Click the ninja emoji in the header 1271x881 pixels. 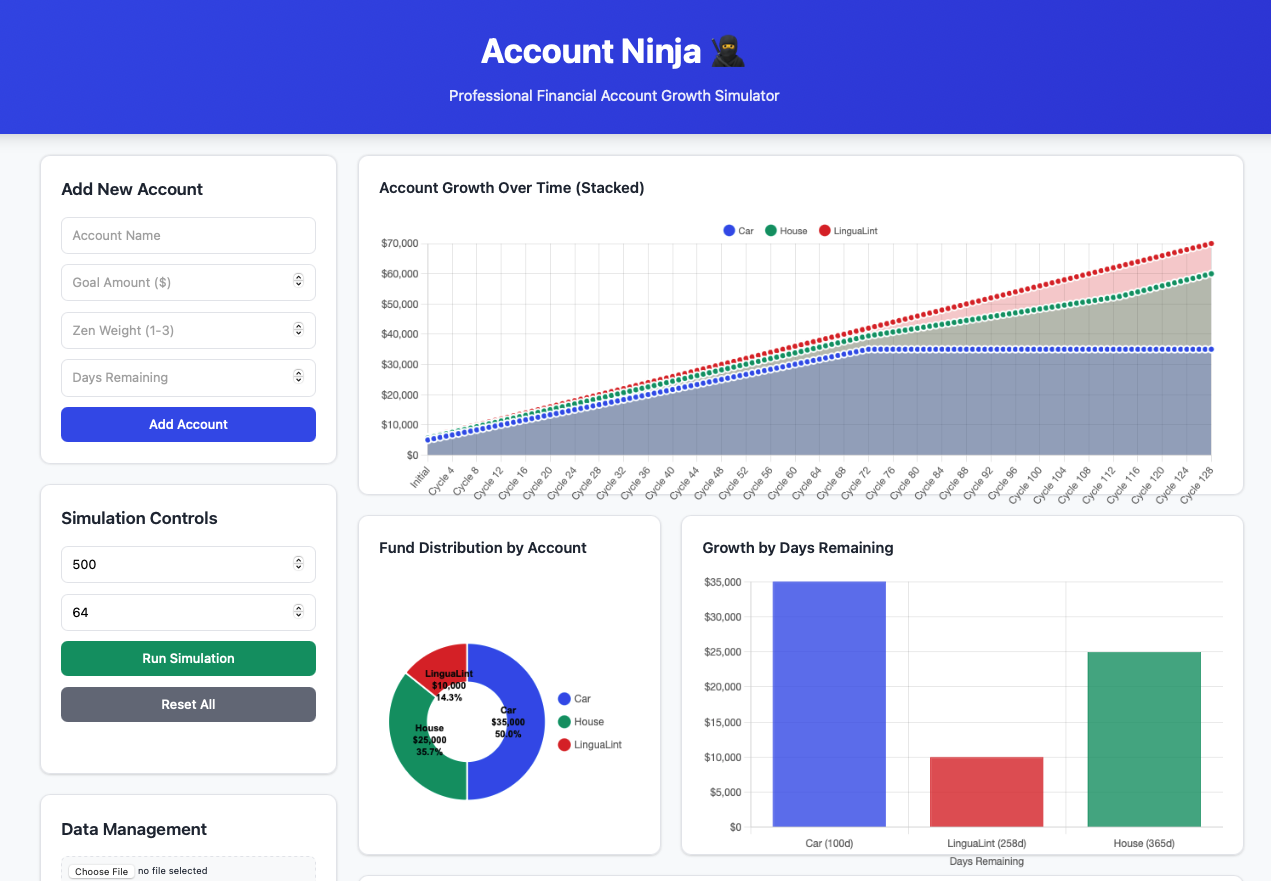click(x=728, y=51)
